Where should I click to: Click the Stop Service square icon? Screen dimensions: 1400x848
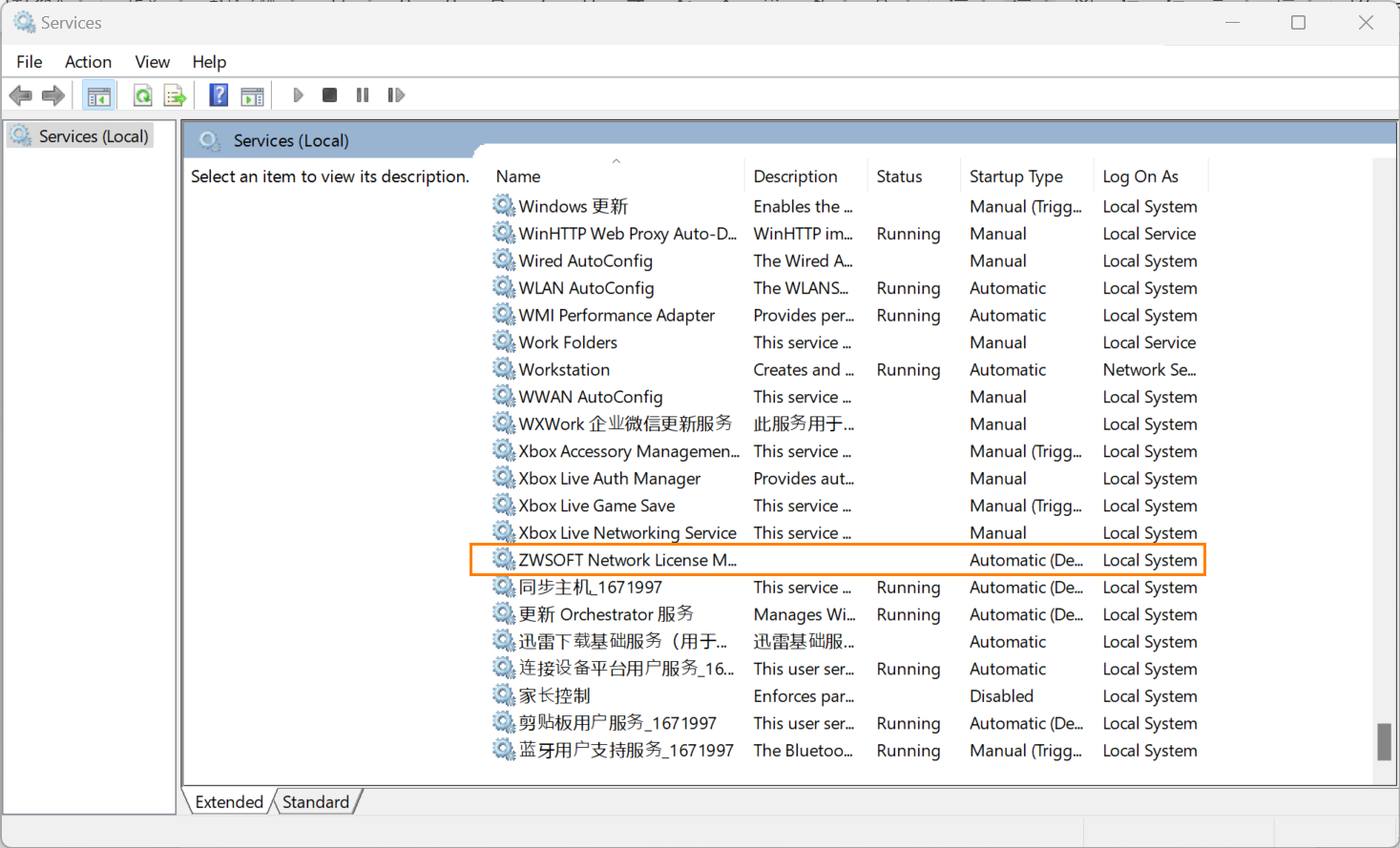330,95
